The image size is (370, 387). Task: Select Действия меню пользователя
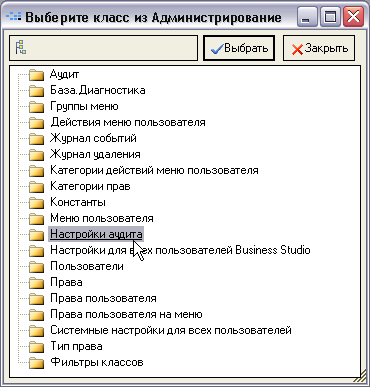pos(128,122)
